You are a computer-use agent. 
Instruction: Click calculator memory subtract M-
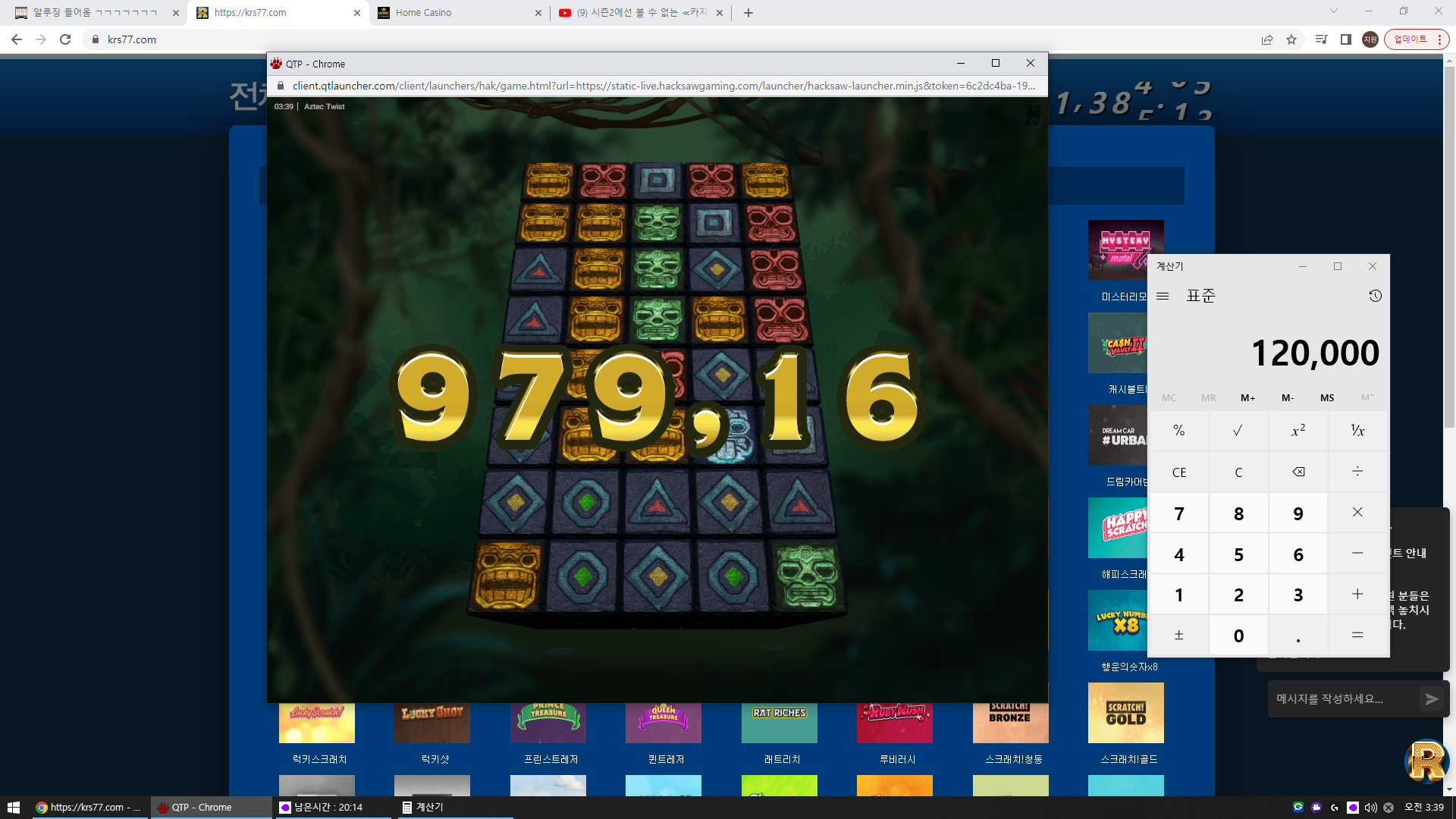click(x=1288, y=398)
